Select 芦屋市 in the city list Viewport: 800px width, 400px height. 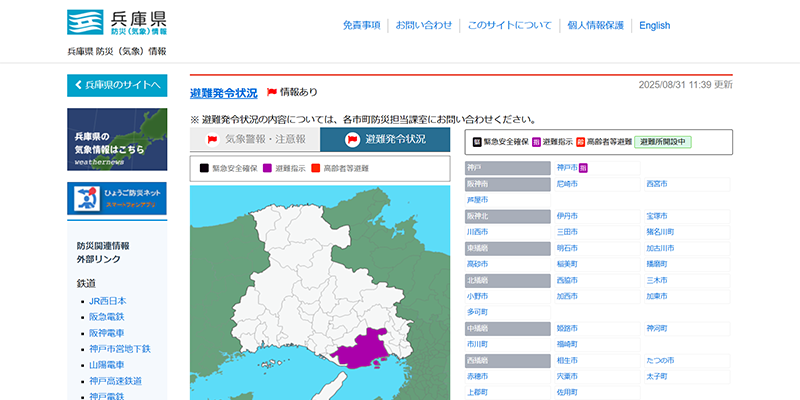click(x=477, y=200)
